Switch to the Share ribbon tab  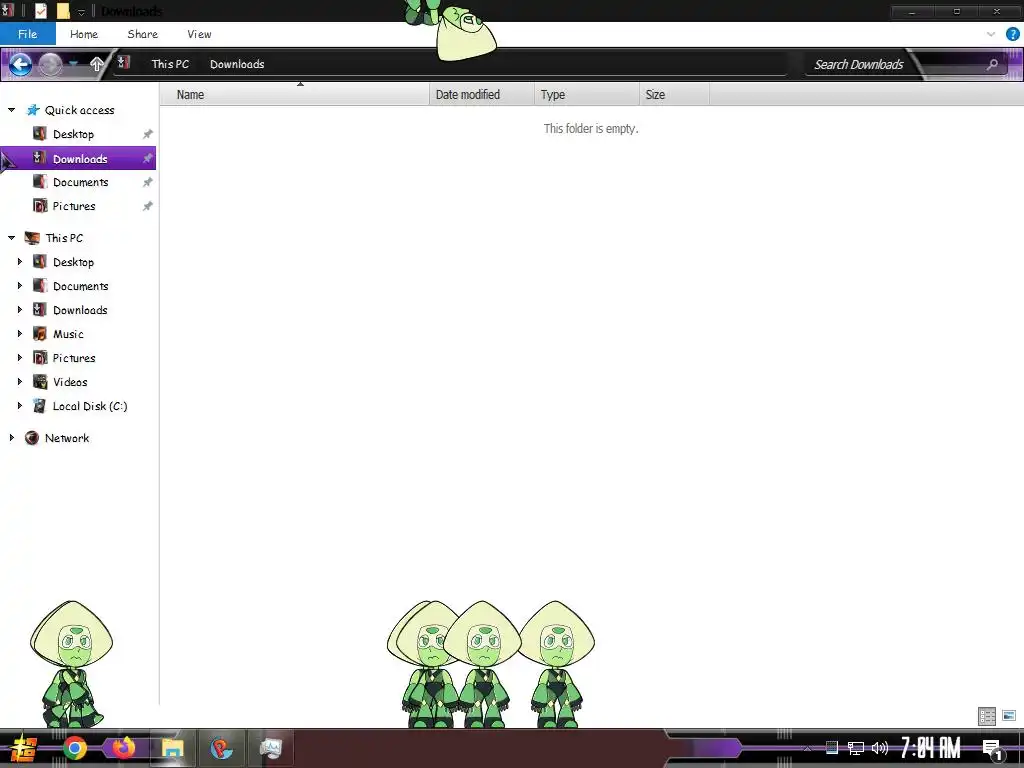coord(142,34)
